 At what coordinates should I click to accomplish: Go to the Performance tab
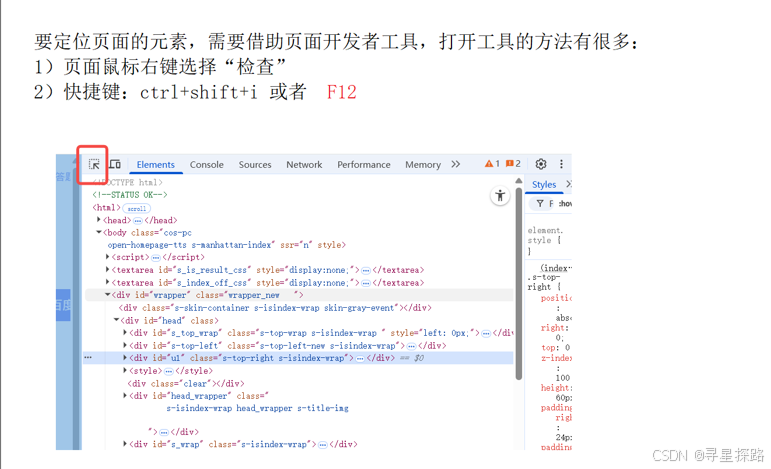coord(363,165)
